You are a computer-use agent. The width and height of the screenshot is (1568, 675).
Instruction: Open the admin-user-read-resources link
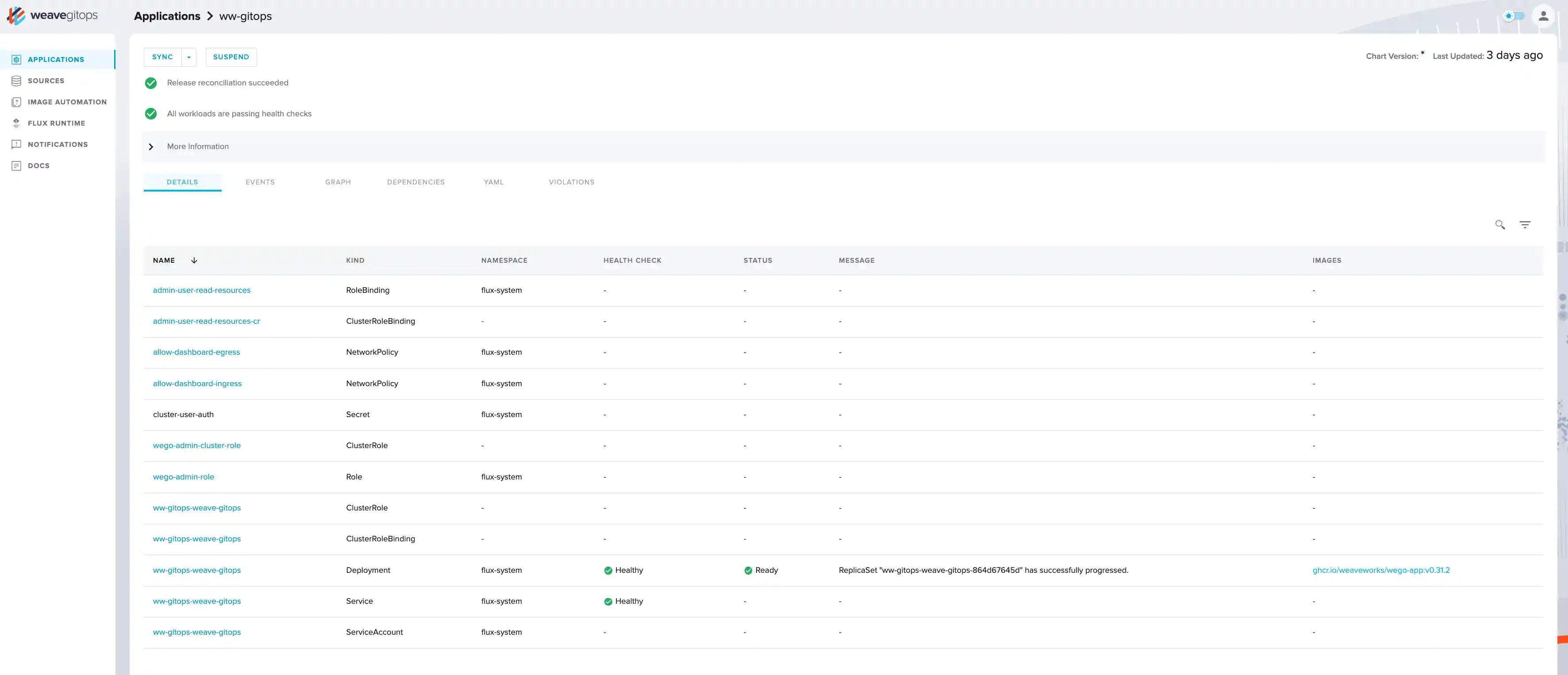pos(201,290)
